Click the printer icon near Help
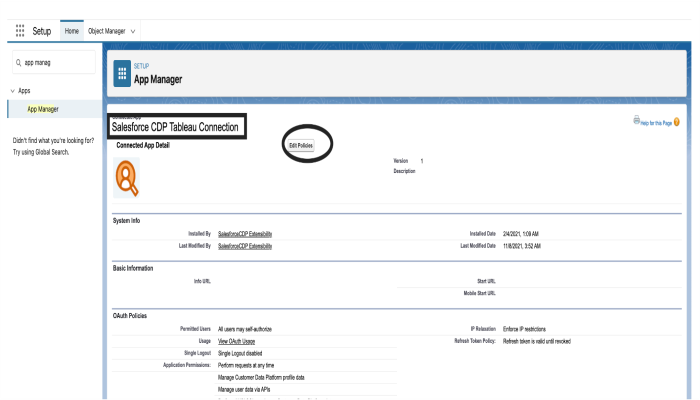 (x=636, y=120)
